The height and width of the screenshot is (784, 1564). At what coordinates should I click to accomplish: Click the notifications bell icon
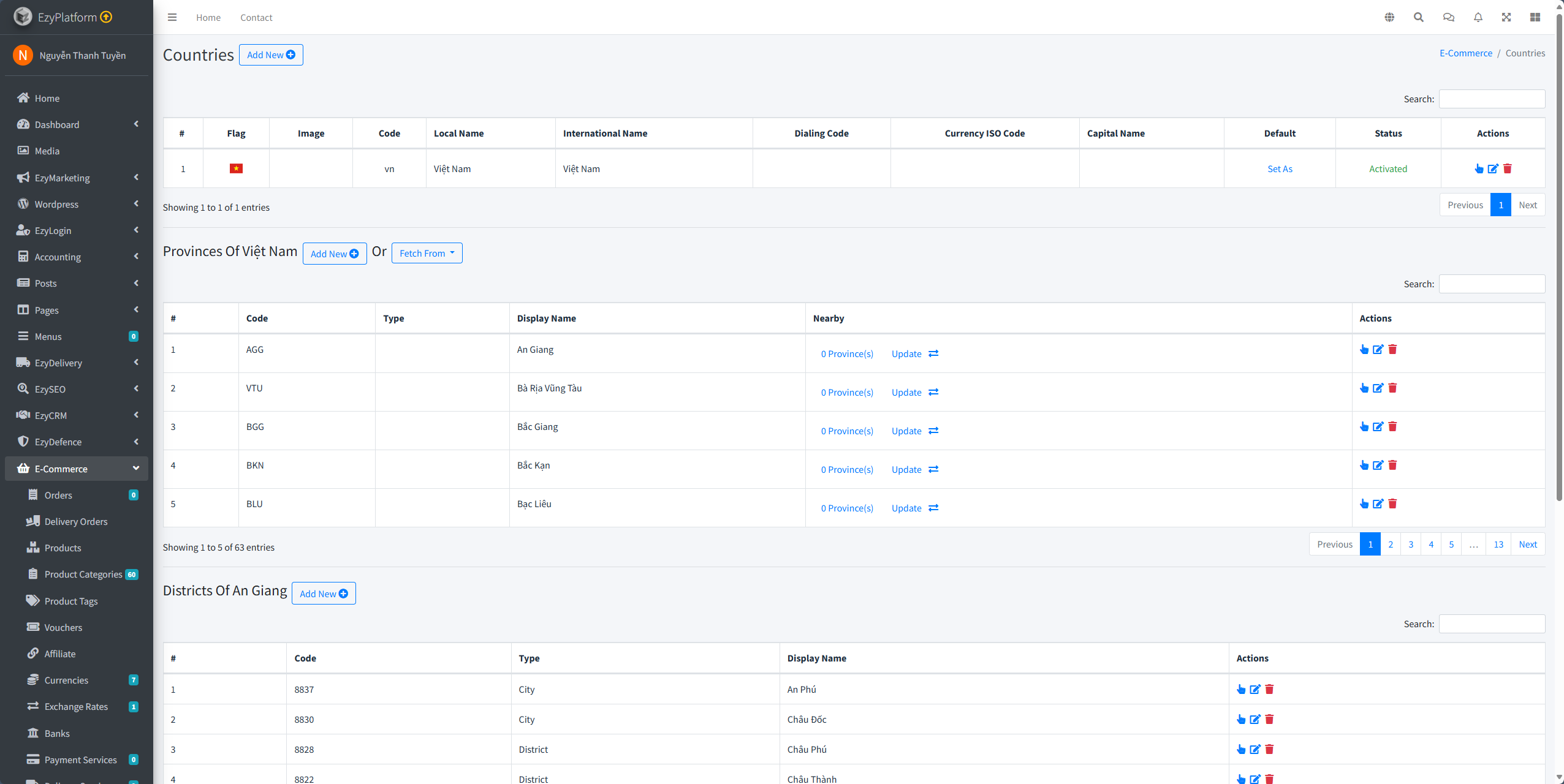[x=1478, y=17]
